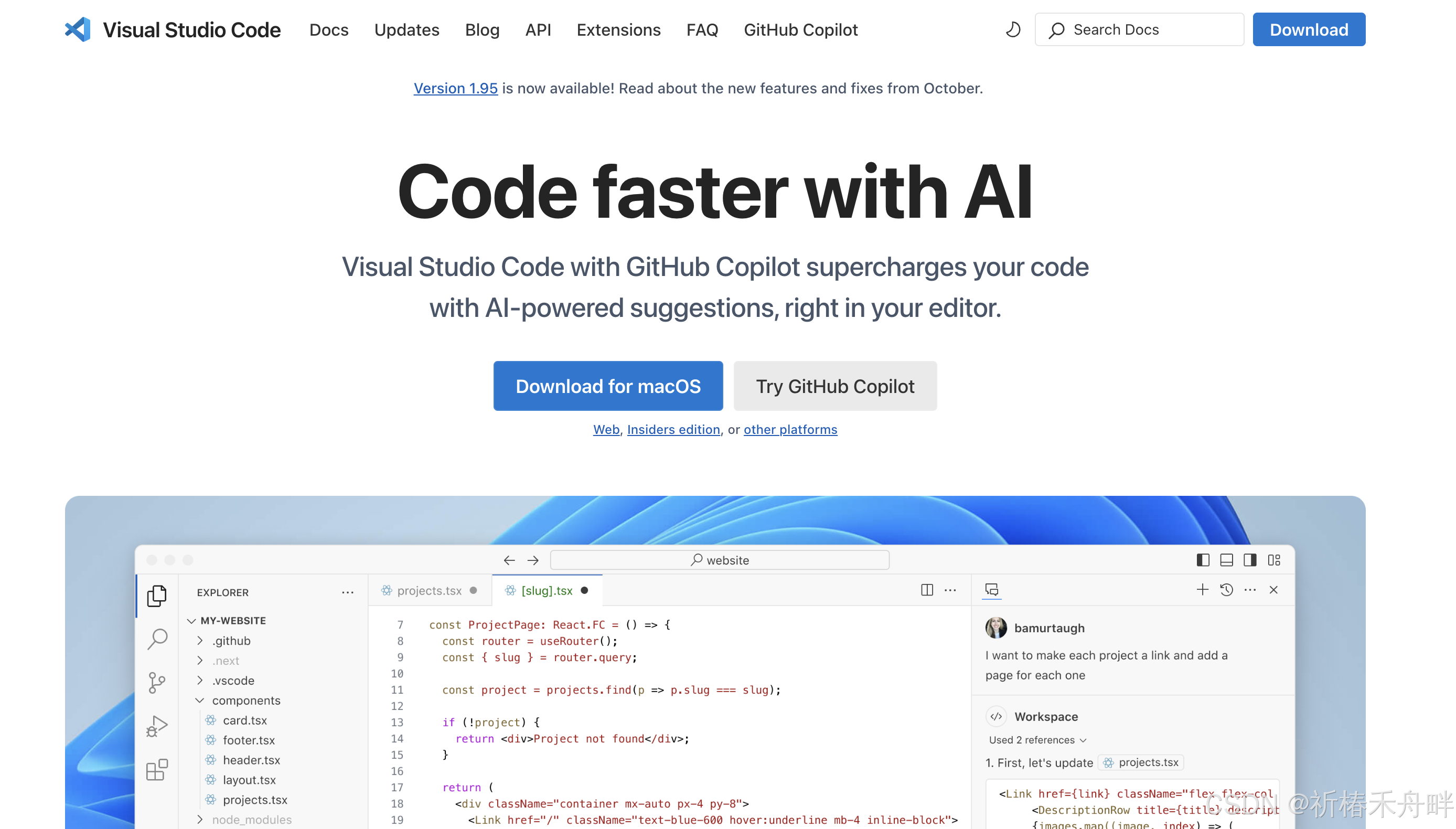The image size is (1456, 829).
Task: Select the Search icon in activity bar
Action: (156, 639)
